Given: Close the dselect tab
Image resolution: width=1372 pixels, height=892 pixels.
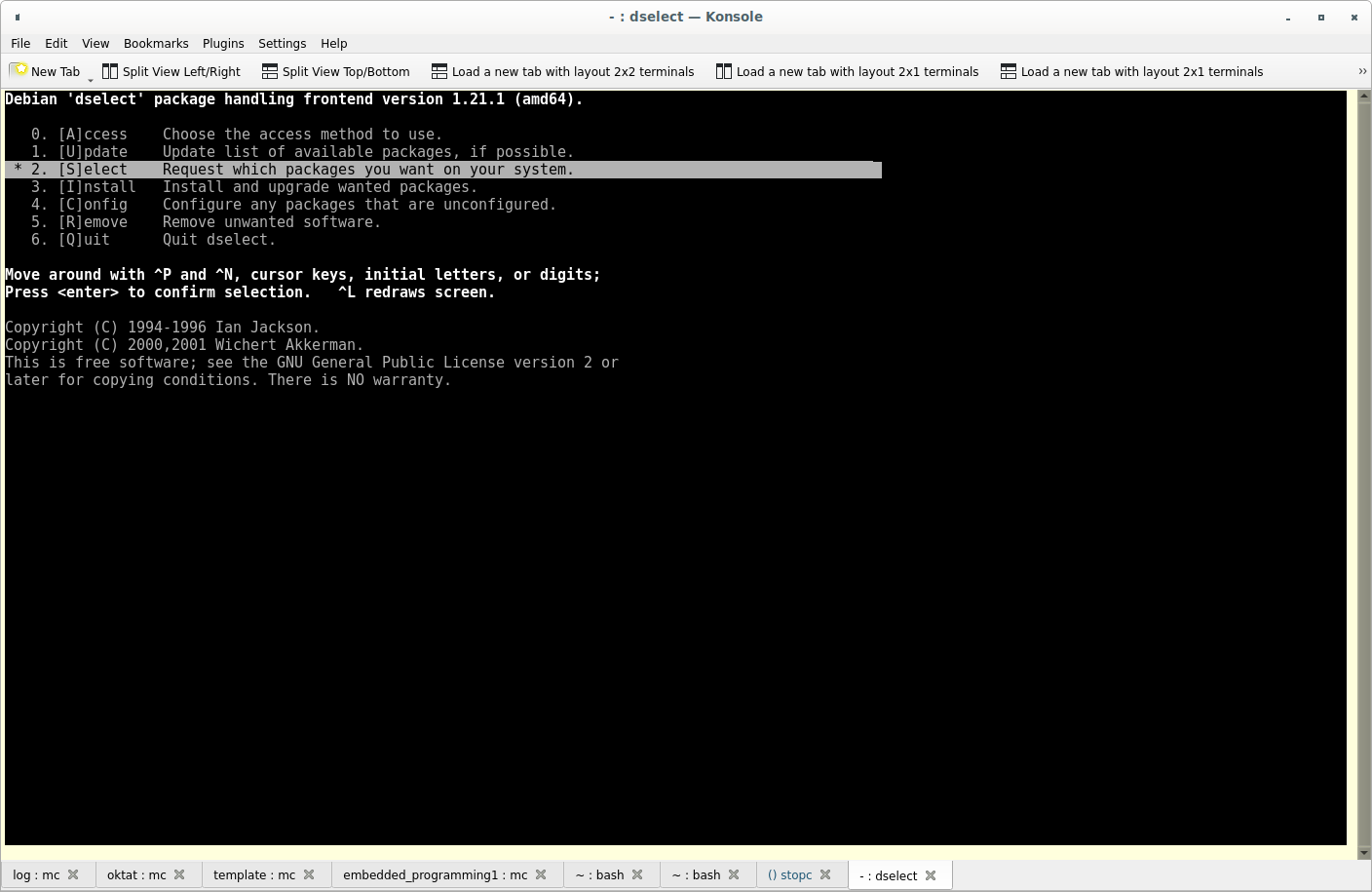Looking at the screenshot, I should tap(931, 875).
